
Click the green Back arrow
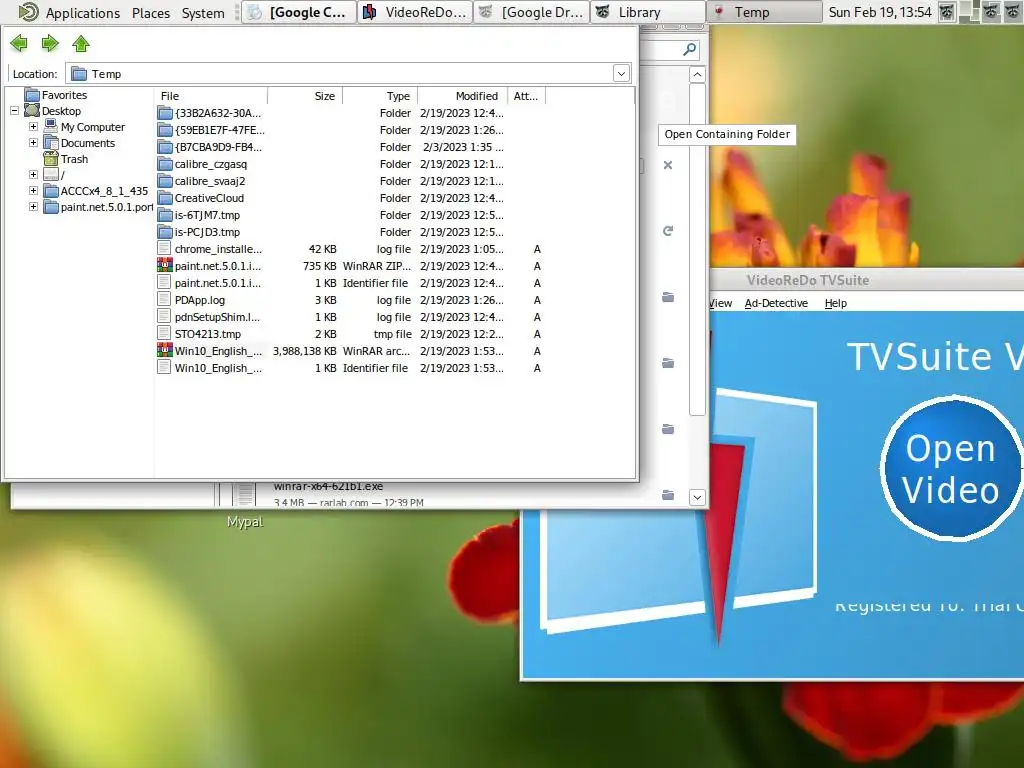pyautogui.click(x=19, y=44)
